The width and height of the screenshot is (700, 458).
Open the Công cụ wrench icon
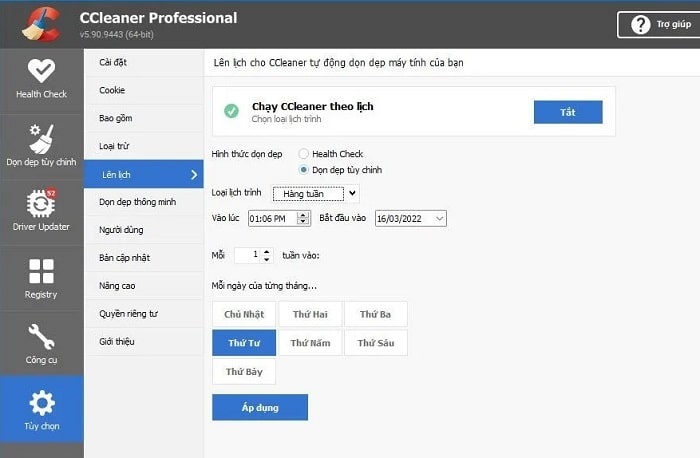[41, 336]
